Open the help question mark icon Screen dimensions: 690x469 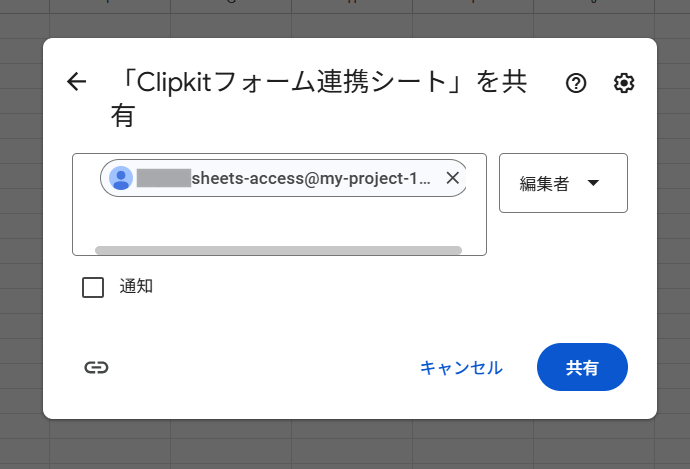[x=575, y=83]
